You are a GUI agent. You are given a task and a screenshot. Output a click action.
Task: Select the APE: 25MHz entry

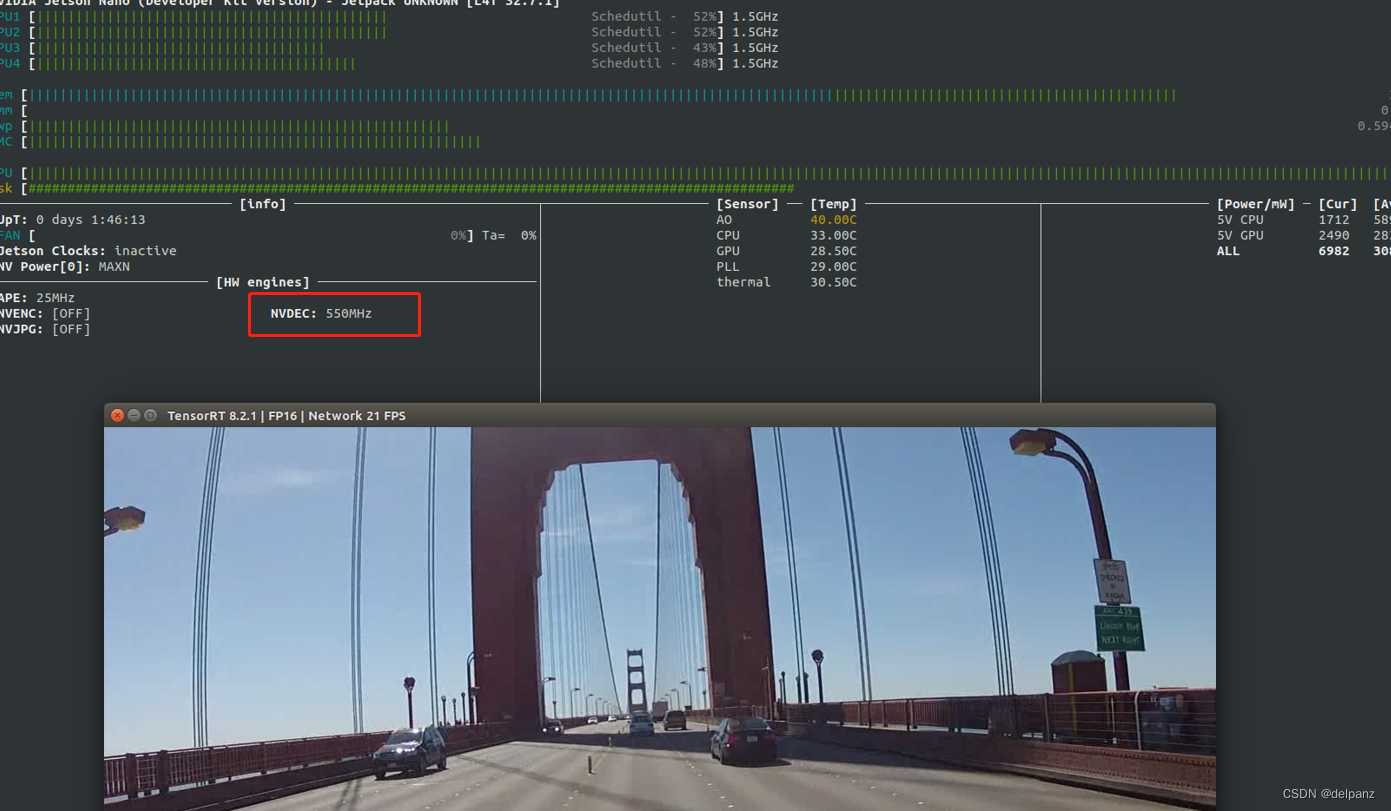pos(38,298)
